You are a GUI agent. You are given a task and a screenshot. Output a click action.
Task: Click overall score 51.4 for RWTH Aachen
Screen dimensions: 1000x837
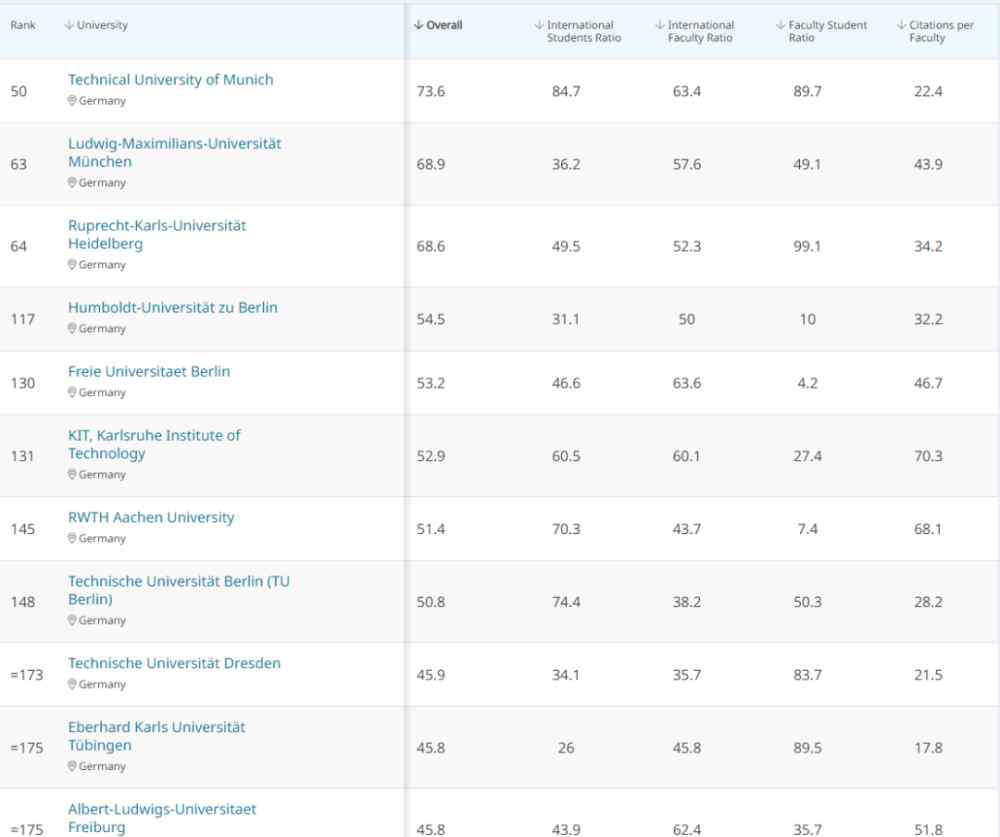point(430,530)
